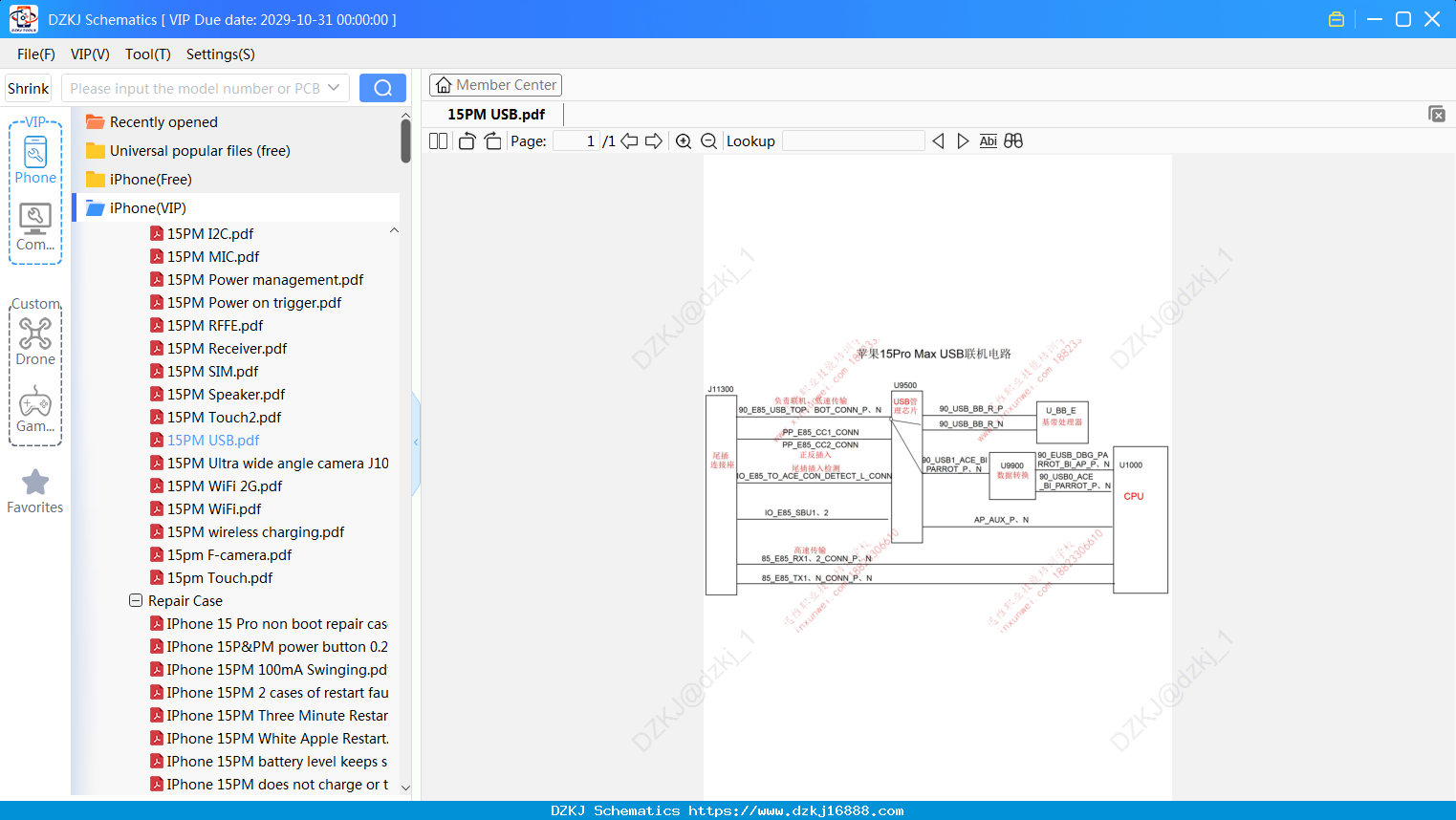Click the file tree vertical scrollbar
Screen dimensions: 1456x820
[x=405, y=141]
